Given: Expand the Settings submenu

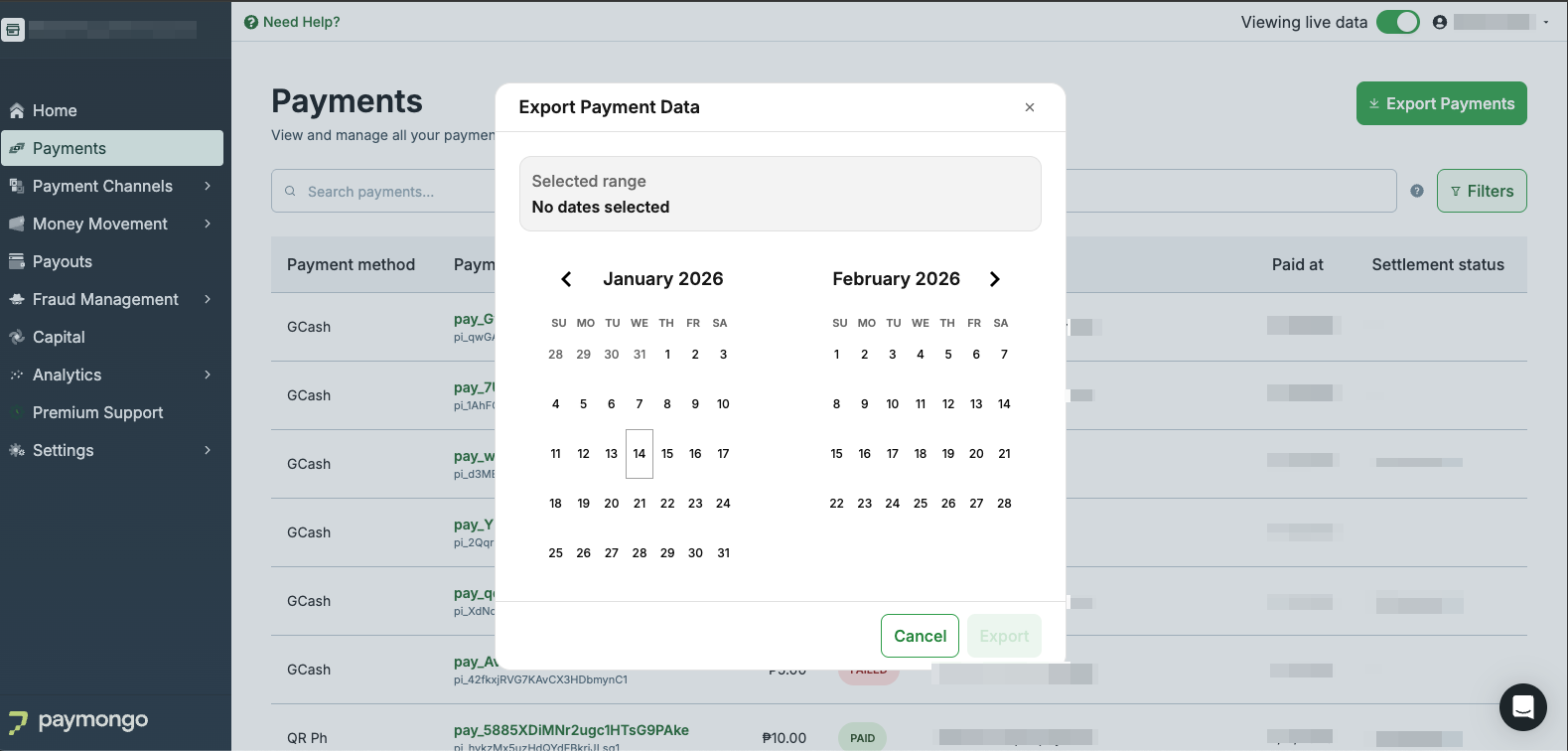Looking at the screenshot, I should click(x=208, y=450).
